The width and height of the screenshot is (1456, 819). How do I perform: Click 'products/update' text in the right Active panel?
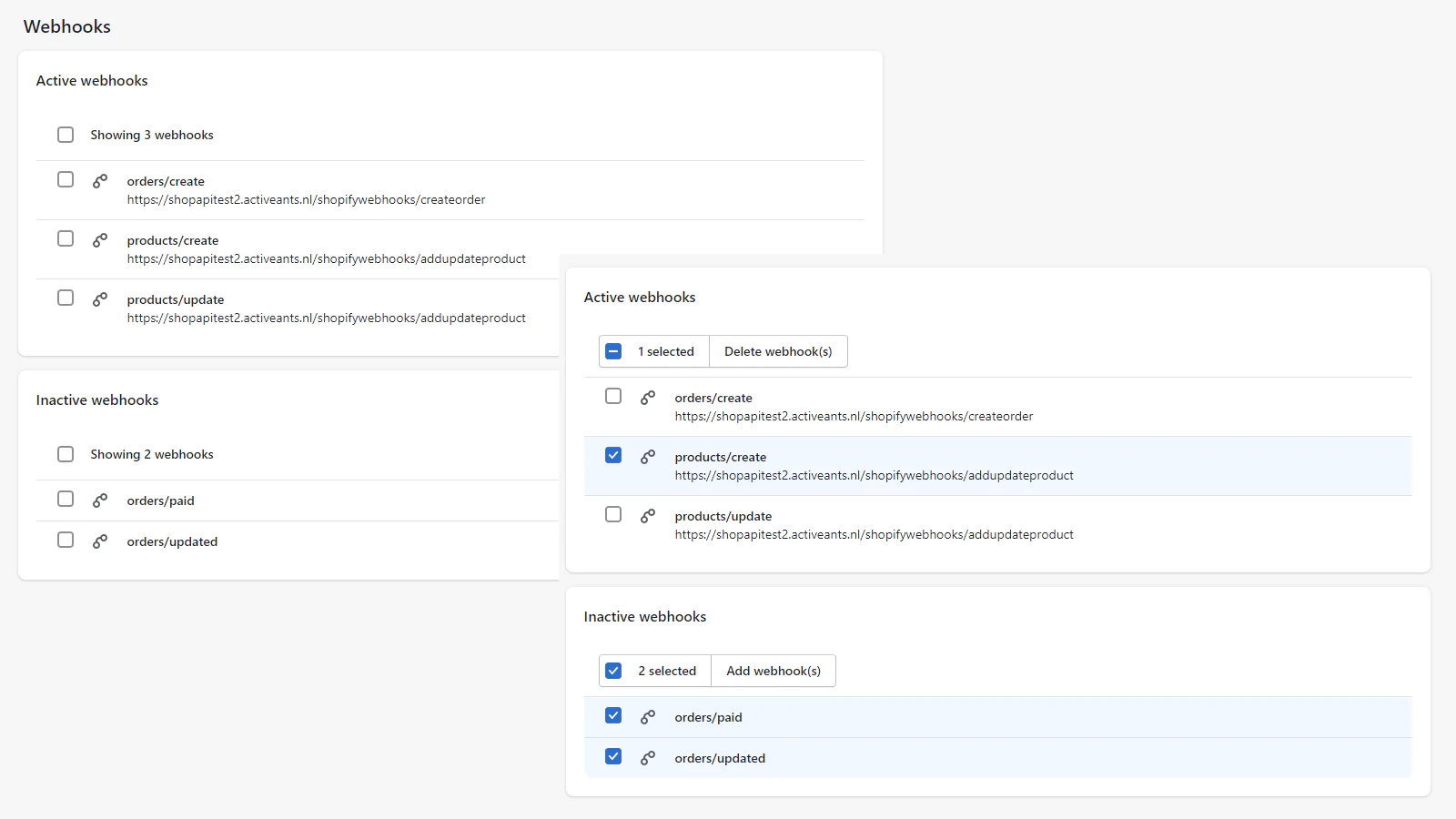point(723,516)
